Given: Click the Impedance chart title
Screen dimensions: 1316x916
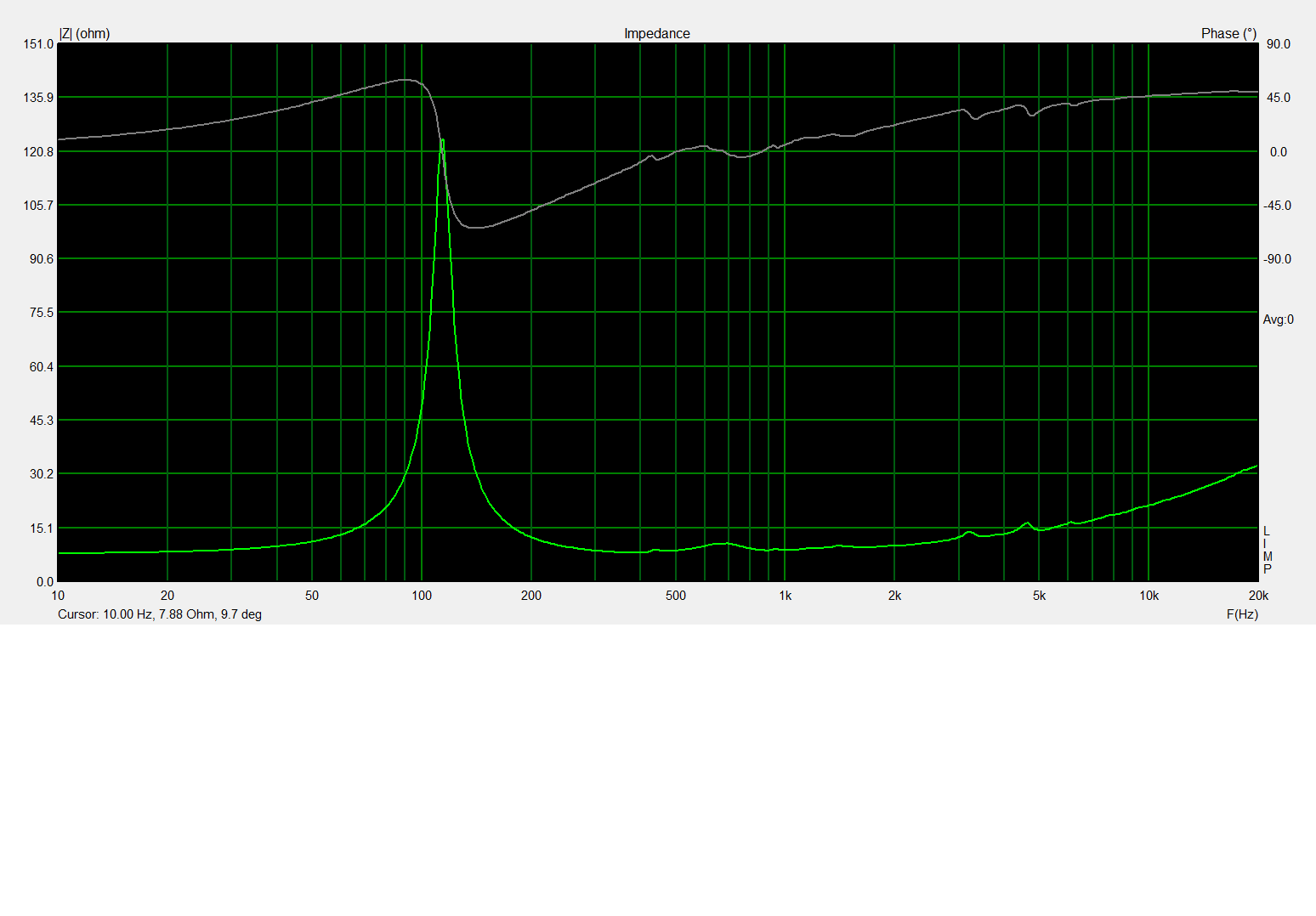Looking at the screenshot, I should click(x=656, y=34).
